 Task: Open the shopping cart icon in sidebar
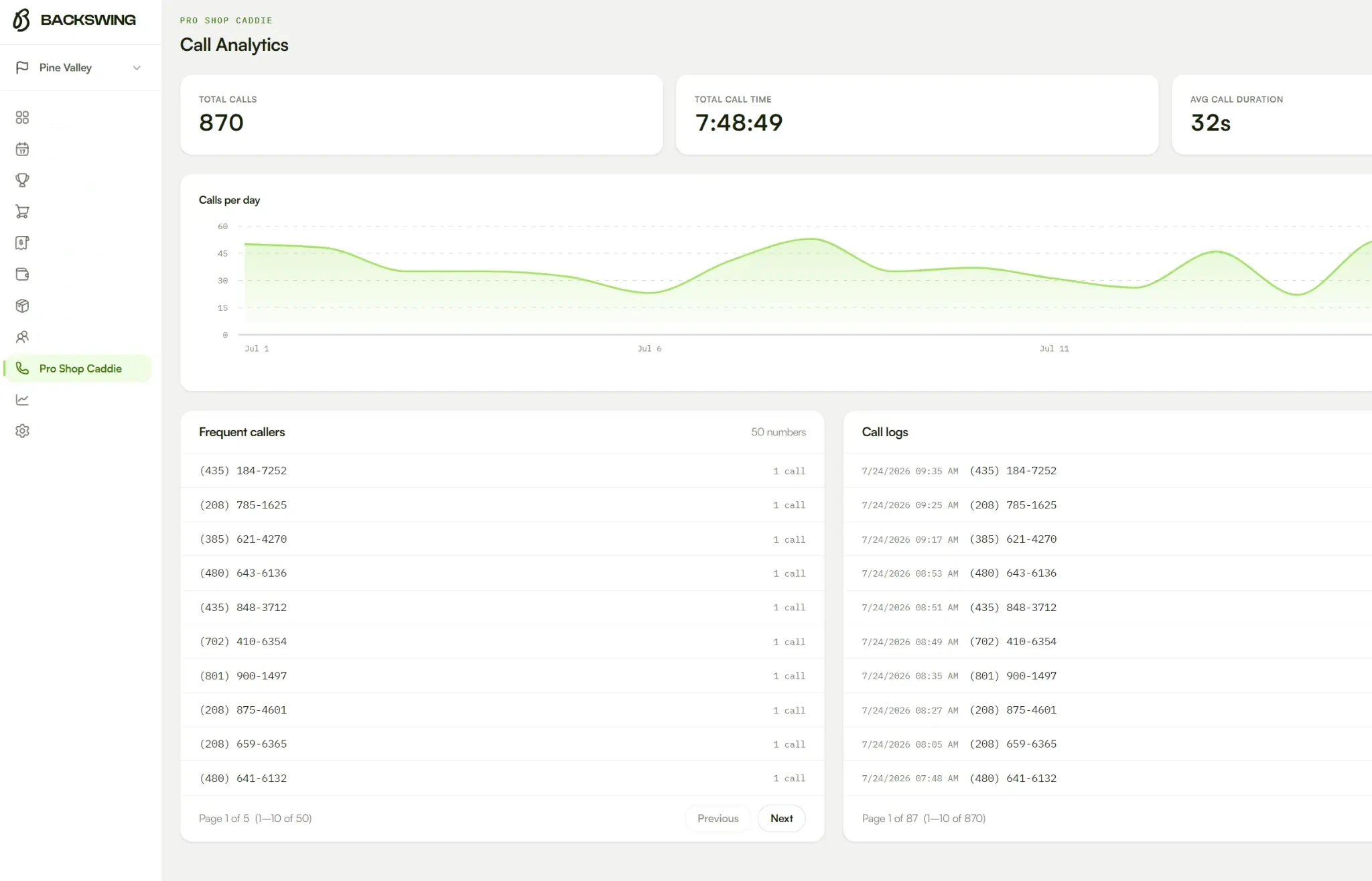click(x=22, y=212)
